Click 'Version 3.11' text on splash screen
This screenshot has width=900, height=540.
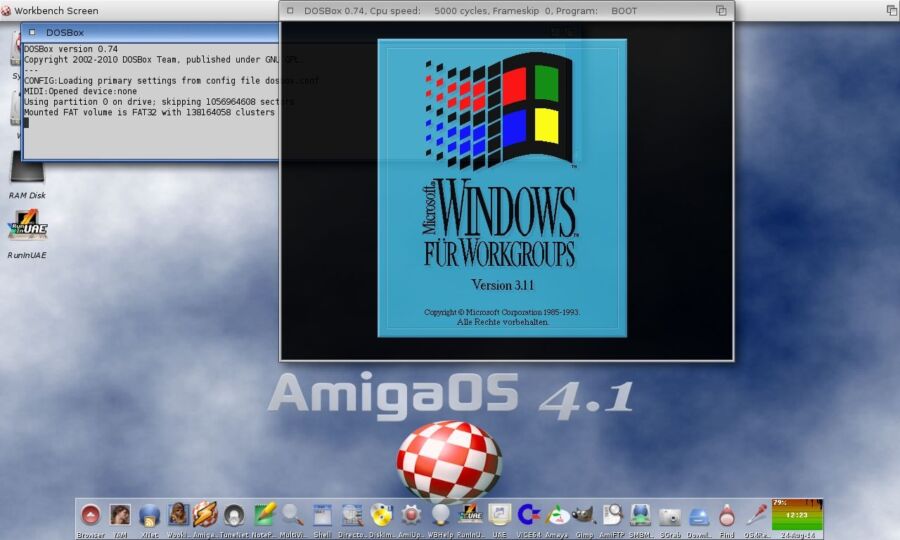(502, 285)
